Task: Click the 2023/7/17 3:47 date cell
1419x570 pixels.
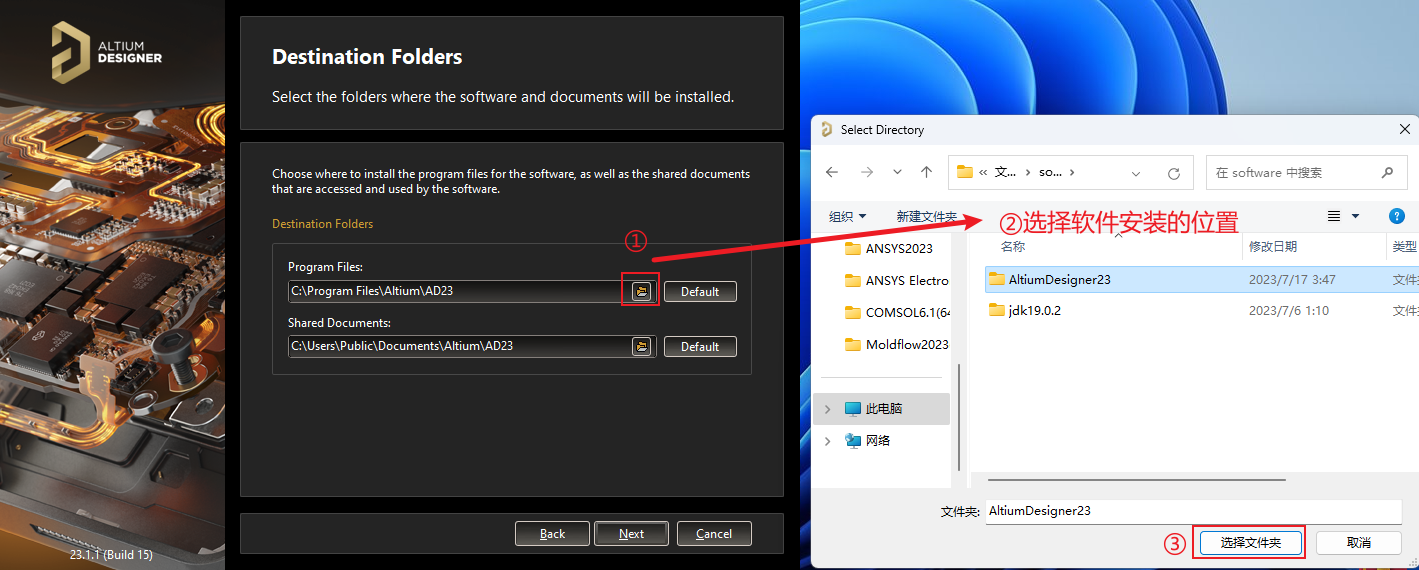Action: pyautogui.click(x=1292, y=279)
